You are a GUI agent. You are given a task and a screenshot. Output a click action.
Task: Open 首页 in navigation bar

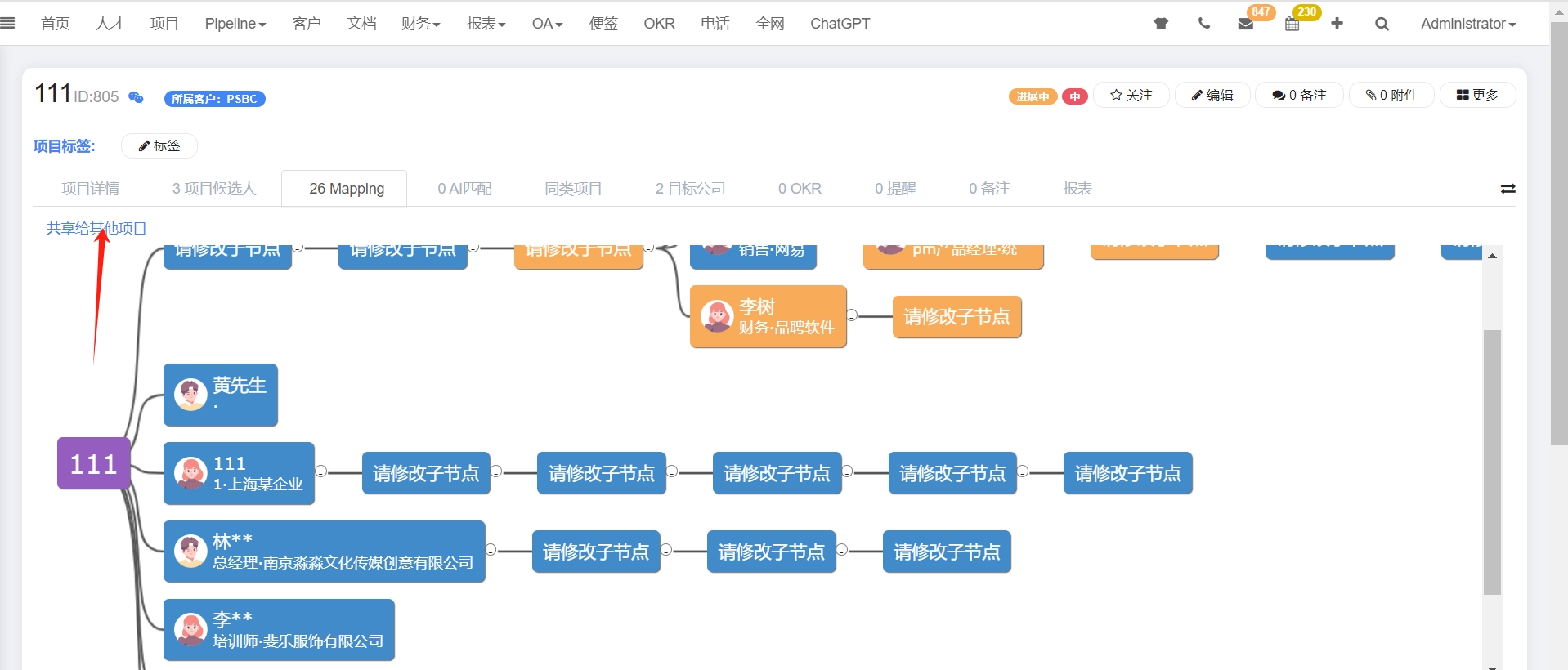tap(56, 24)
